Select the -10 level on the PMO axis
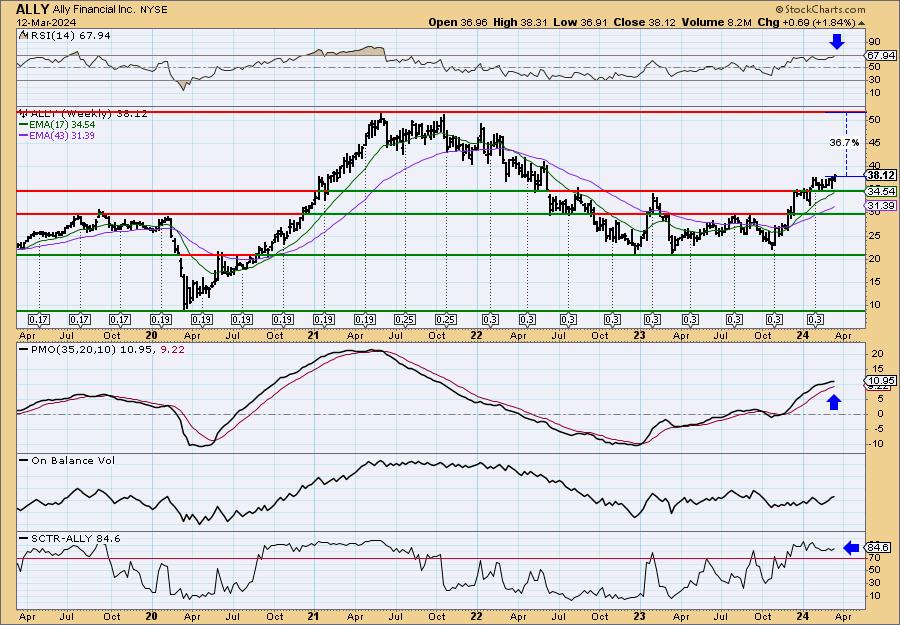900x625 pixels. coord(875,444)
